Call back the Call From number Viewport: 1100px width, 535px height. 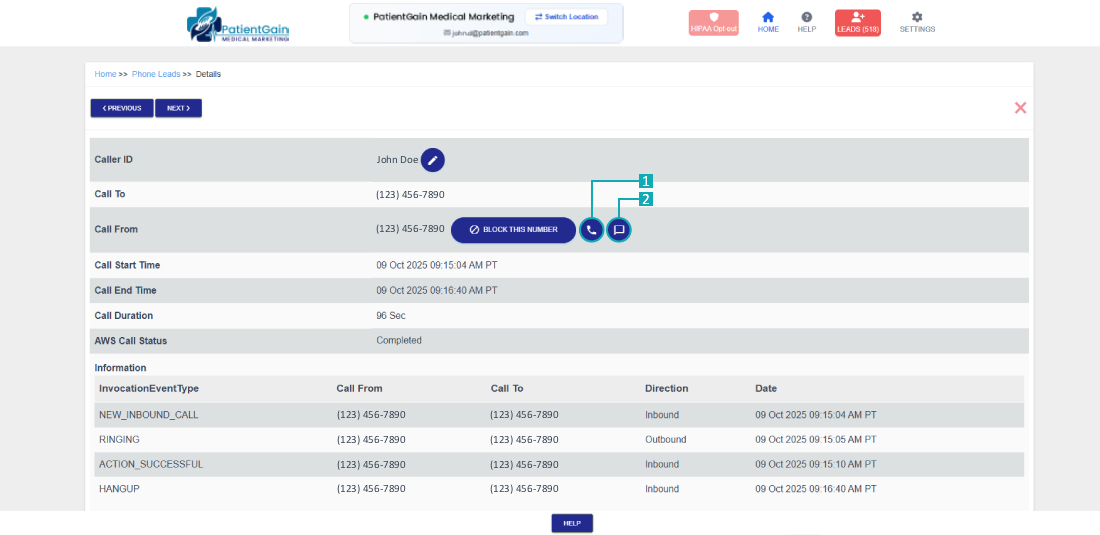592,230
